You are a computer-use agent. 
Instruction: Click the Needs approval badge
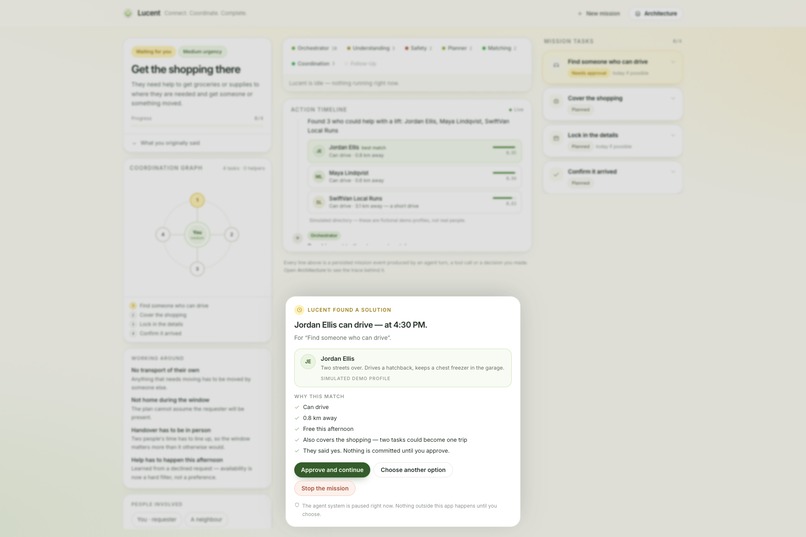pos(589,73)
